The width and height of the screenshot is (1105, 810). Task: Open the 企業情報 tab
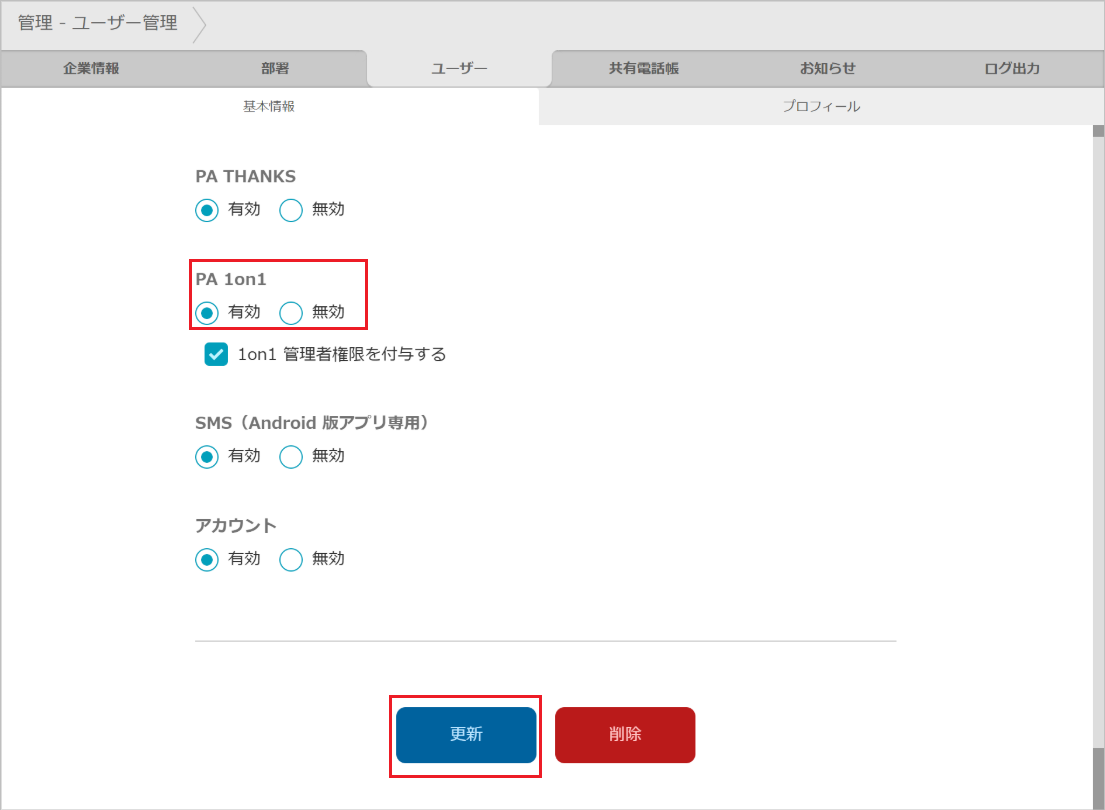click(x=92, y=68)
